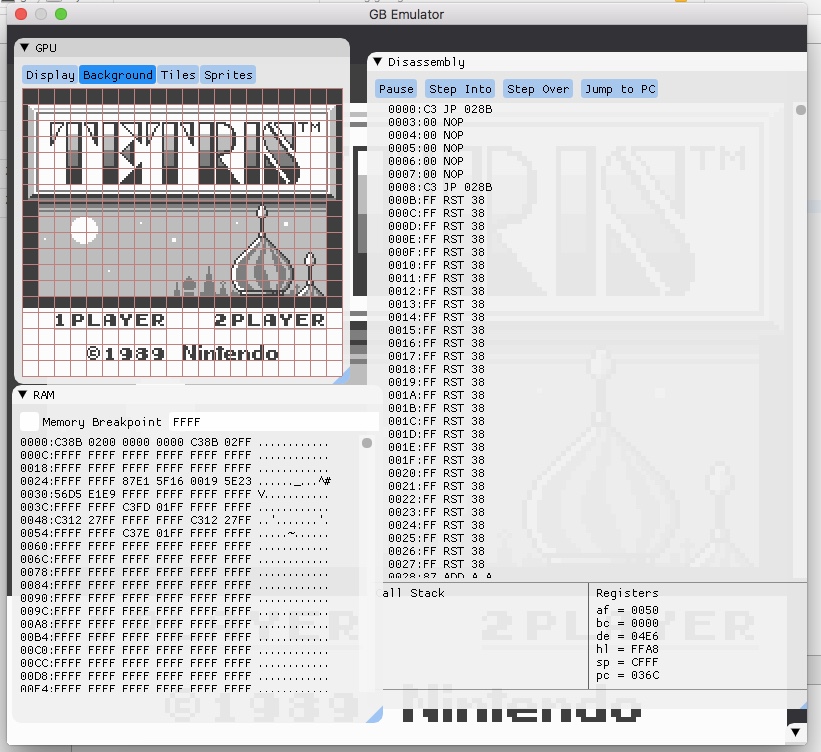Click the Registers heading

(x=627, y=593)
